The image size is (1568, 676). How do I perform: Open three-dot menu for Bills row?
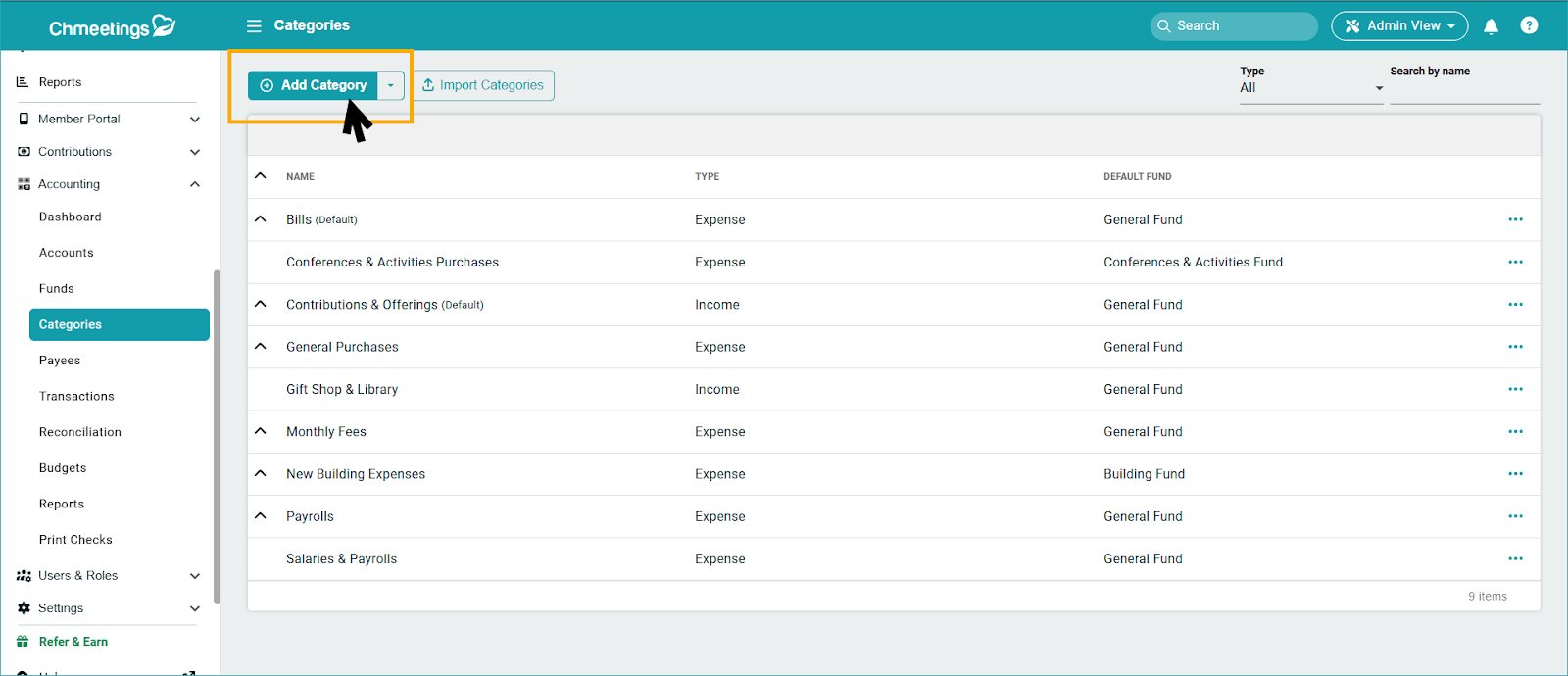click(x=1515, y=219)
